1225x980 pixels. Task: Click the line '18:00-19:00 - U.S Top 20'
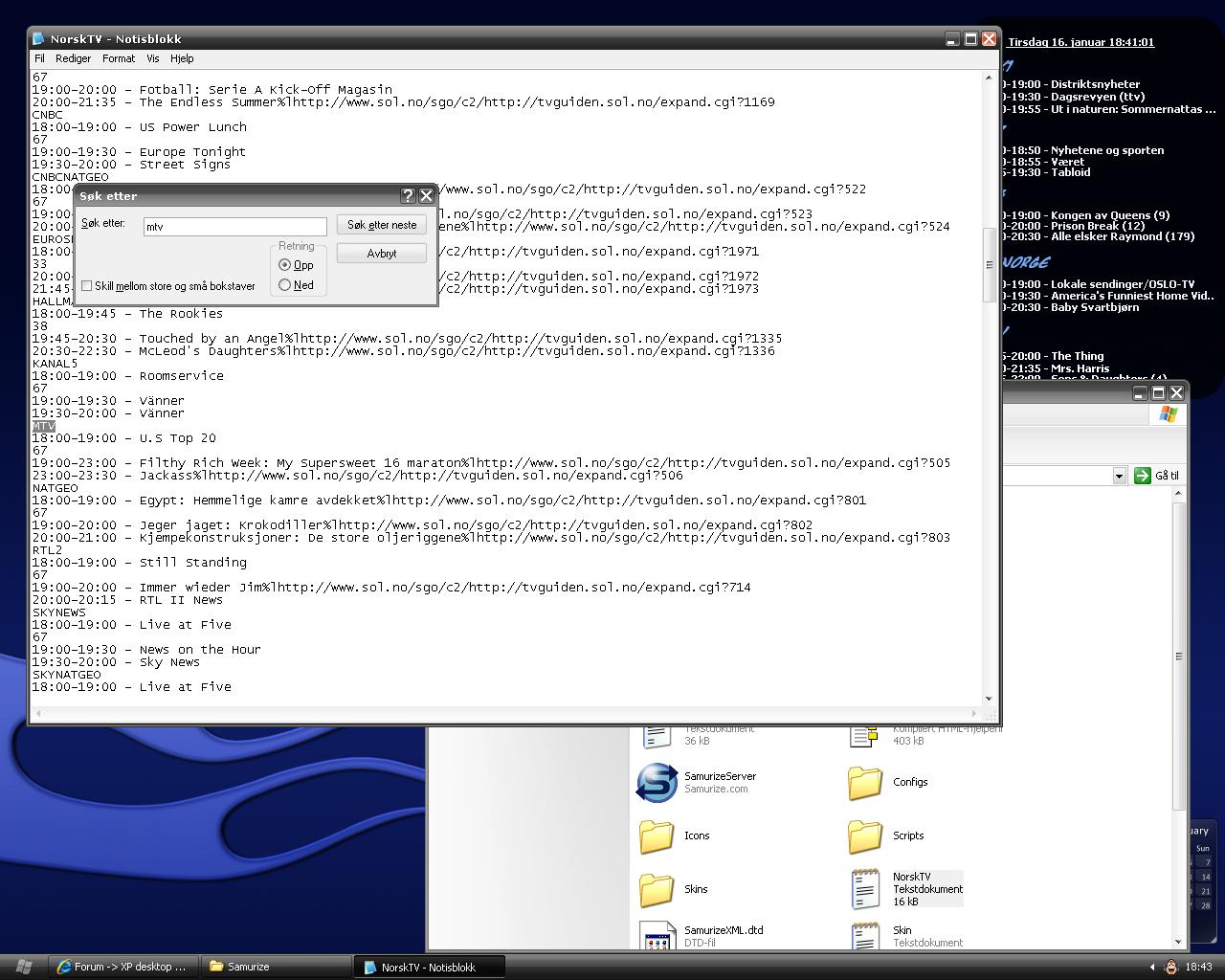pos(124,438)
